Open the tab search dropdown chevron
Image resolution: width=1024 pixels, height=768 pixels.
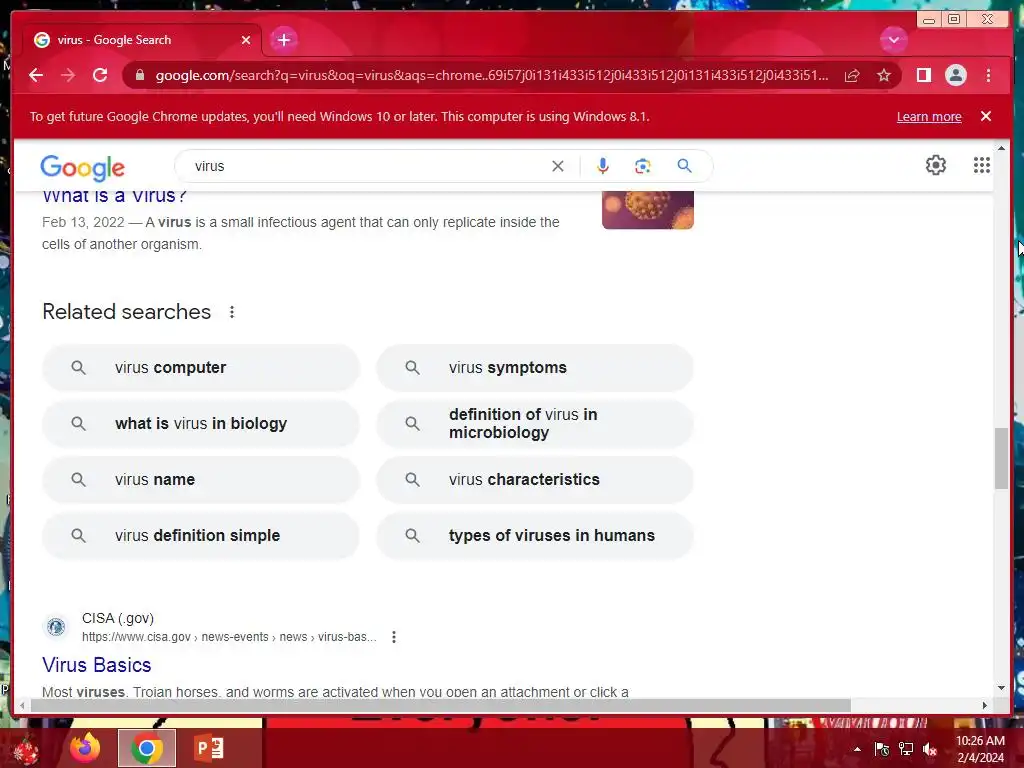(x=893, y=40)
